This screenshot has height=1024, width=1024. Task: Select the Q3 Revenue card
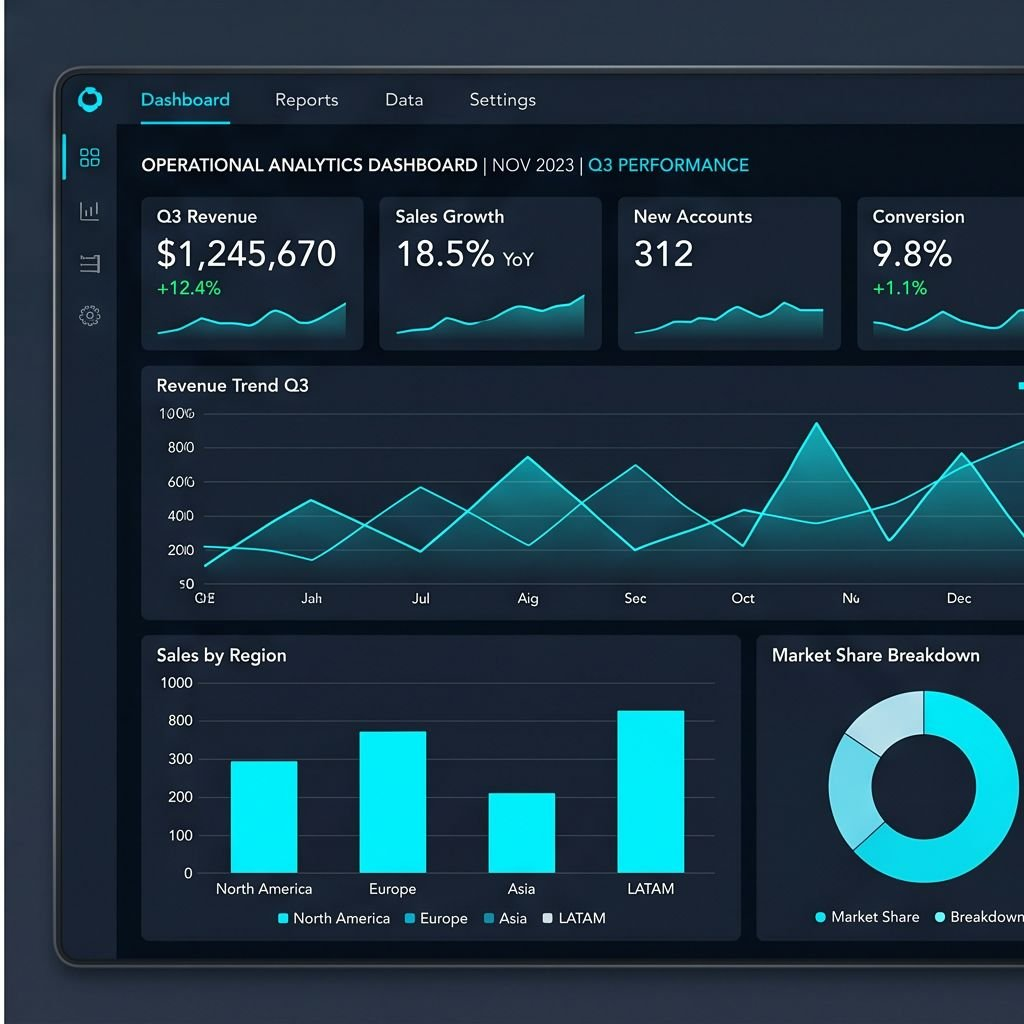(252, 274)
